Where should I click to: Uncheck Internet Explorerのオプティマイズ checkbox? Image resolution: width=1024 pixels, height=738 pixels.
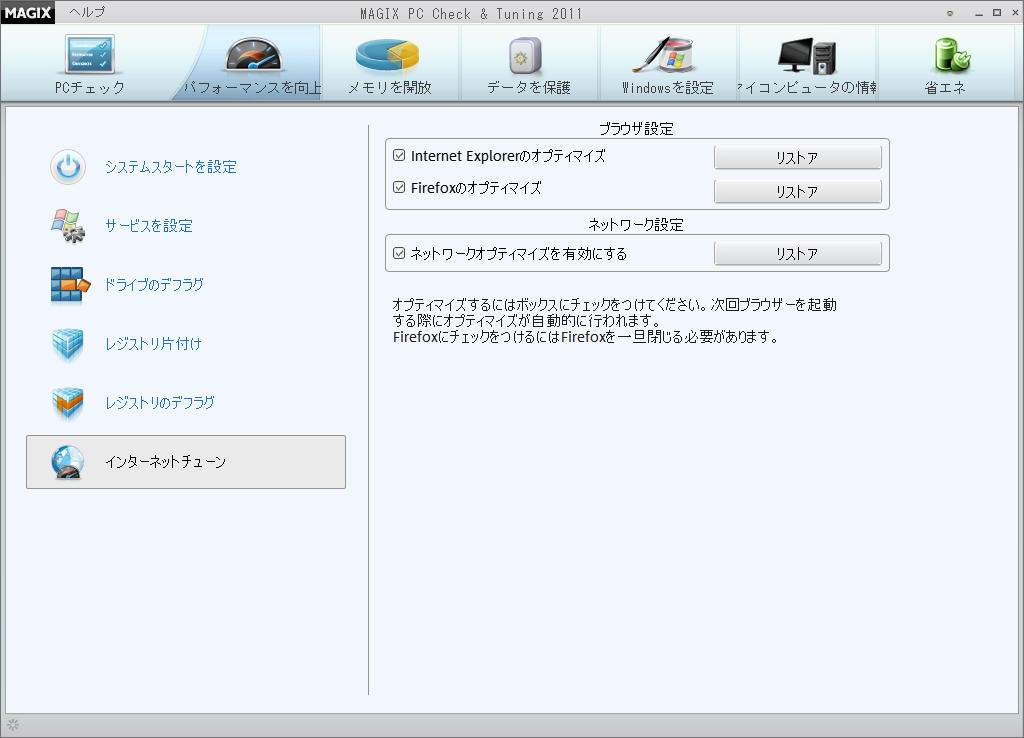tap(399, 155)
